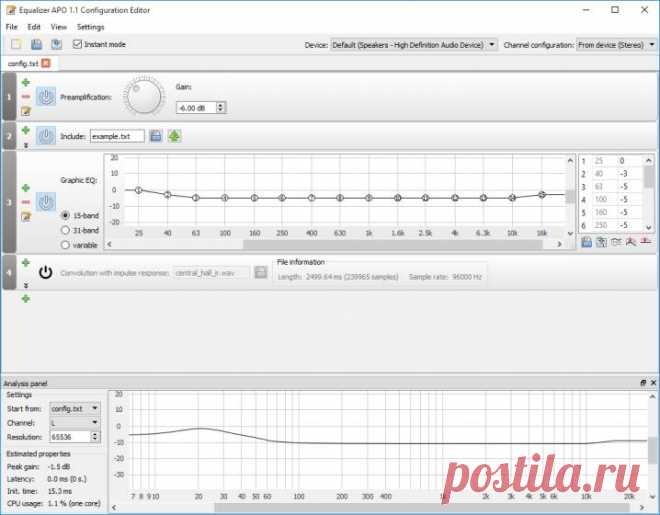Click the New file toolbar icon
The width and height of the screenshot is (660, 515).
click(x=16, y=44)
